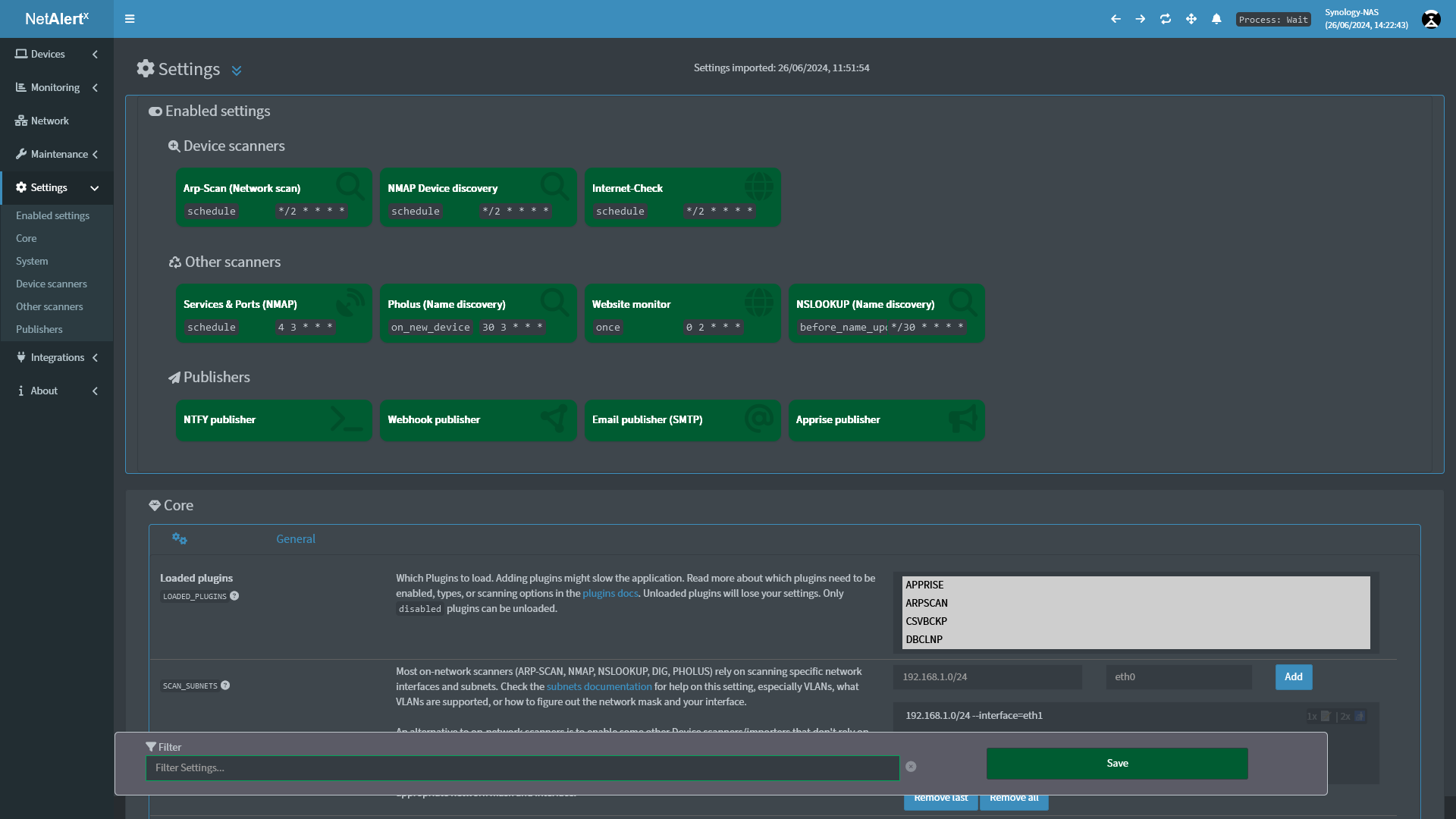Open the plugins docs link
This screenshot has width=1456, height=819.
(610, 593)
